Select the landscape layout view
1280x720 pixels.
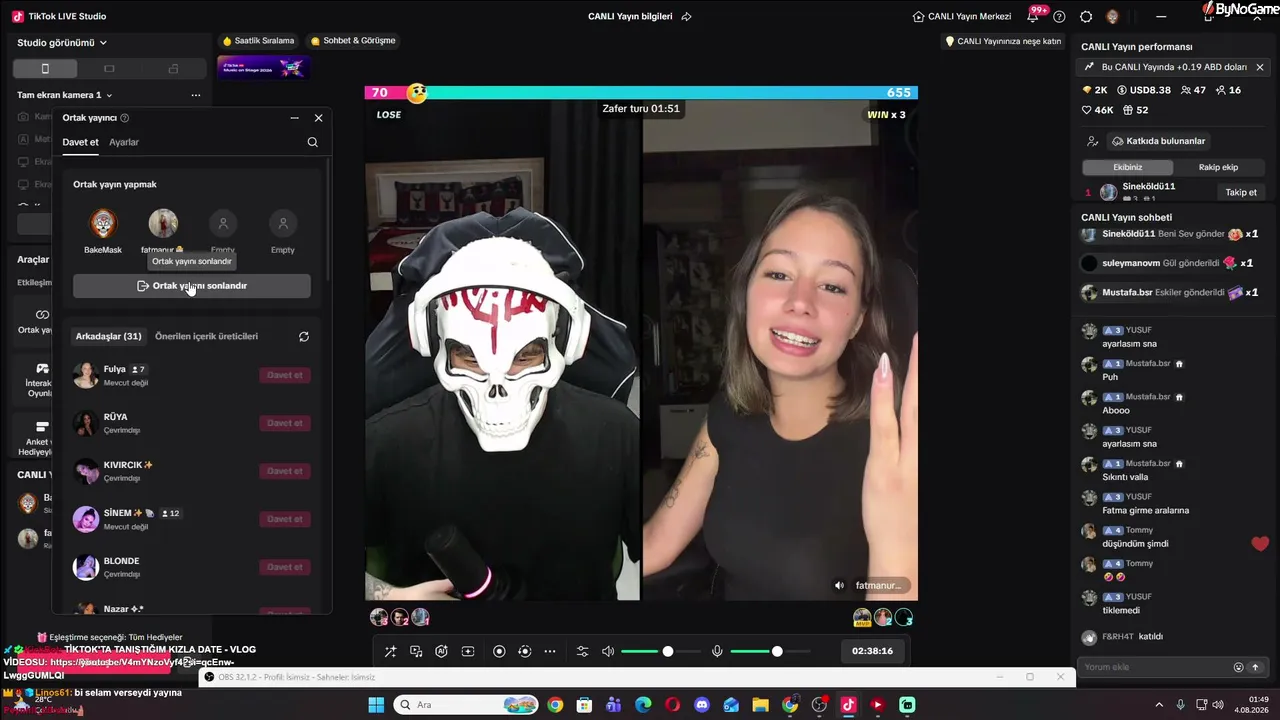(x=109, y=69)
